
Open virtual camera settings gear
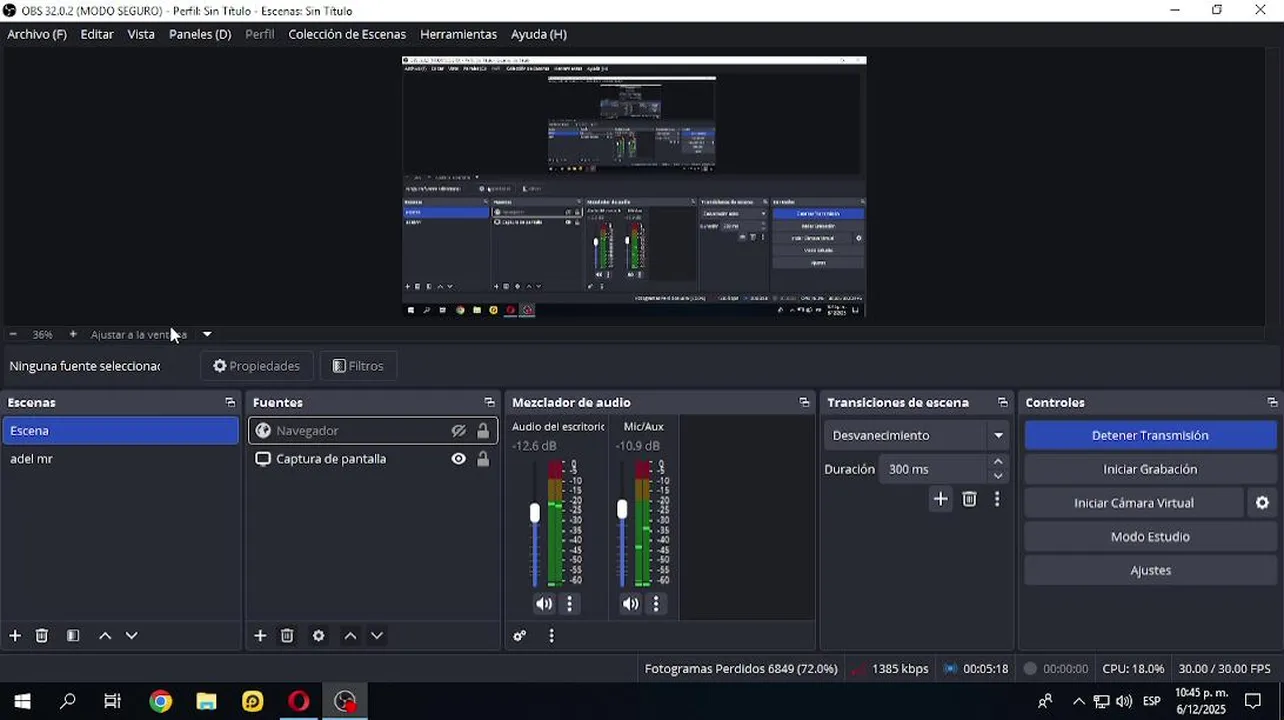coord(1262,503)
